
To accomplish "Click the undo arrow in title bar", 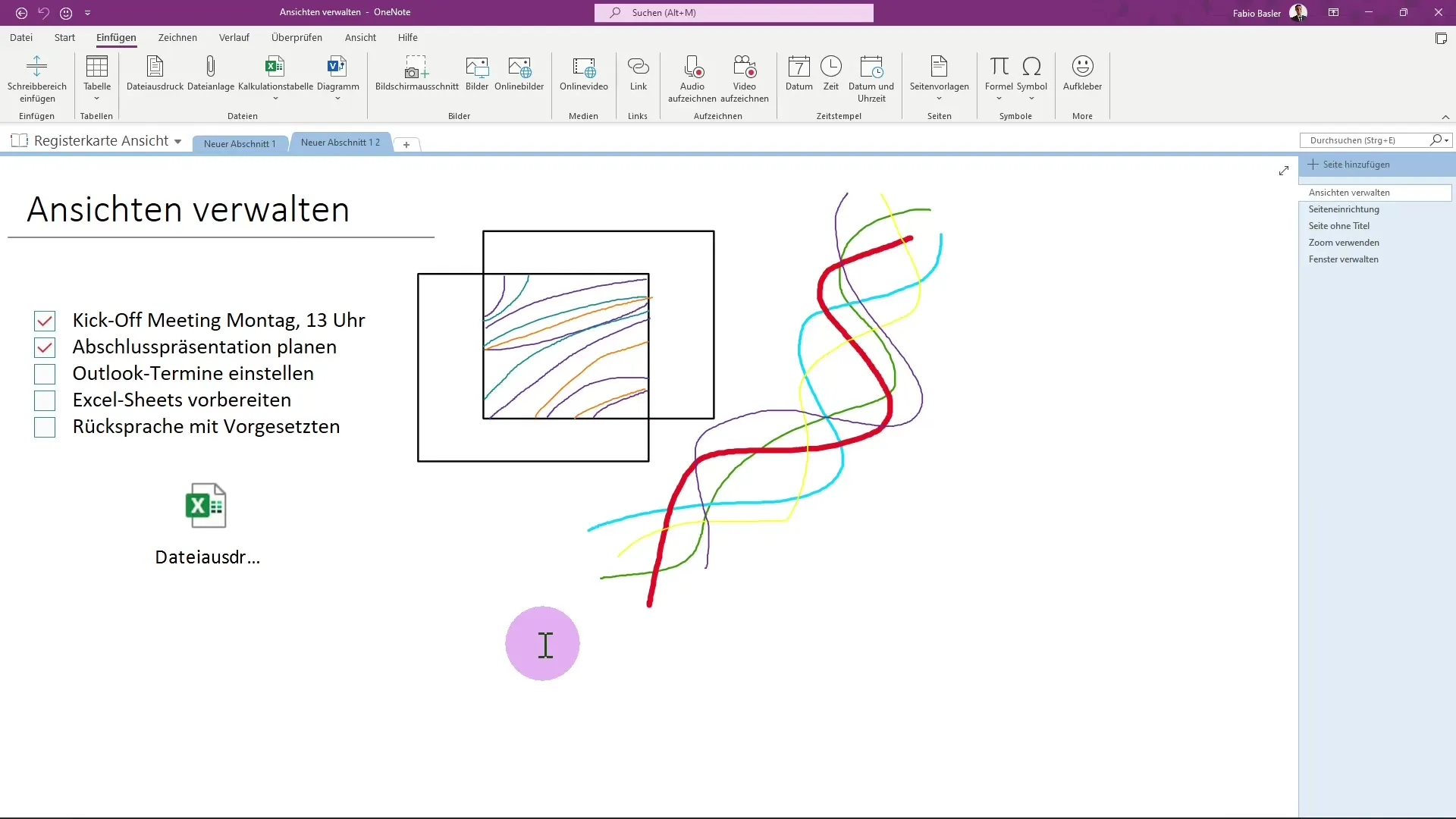I will click(44, 13).
